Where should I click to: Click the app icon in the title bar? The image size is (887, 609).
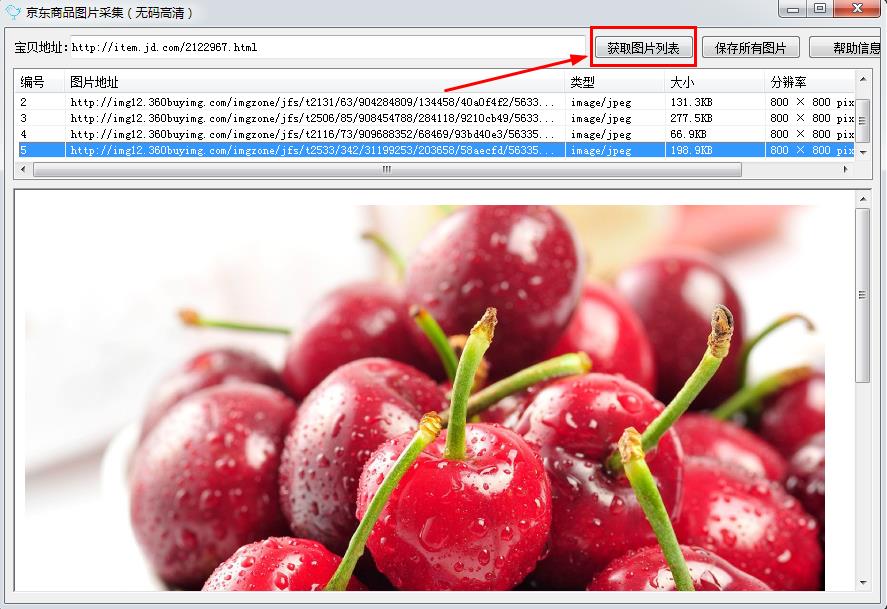12,12
